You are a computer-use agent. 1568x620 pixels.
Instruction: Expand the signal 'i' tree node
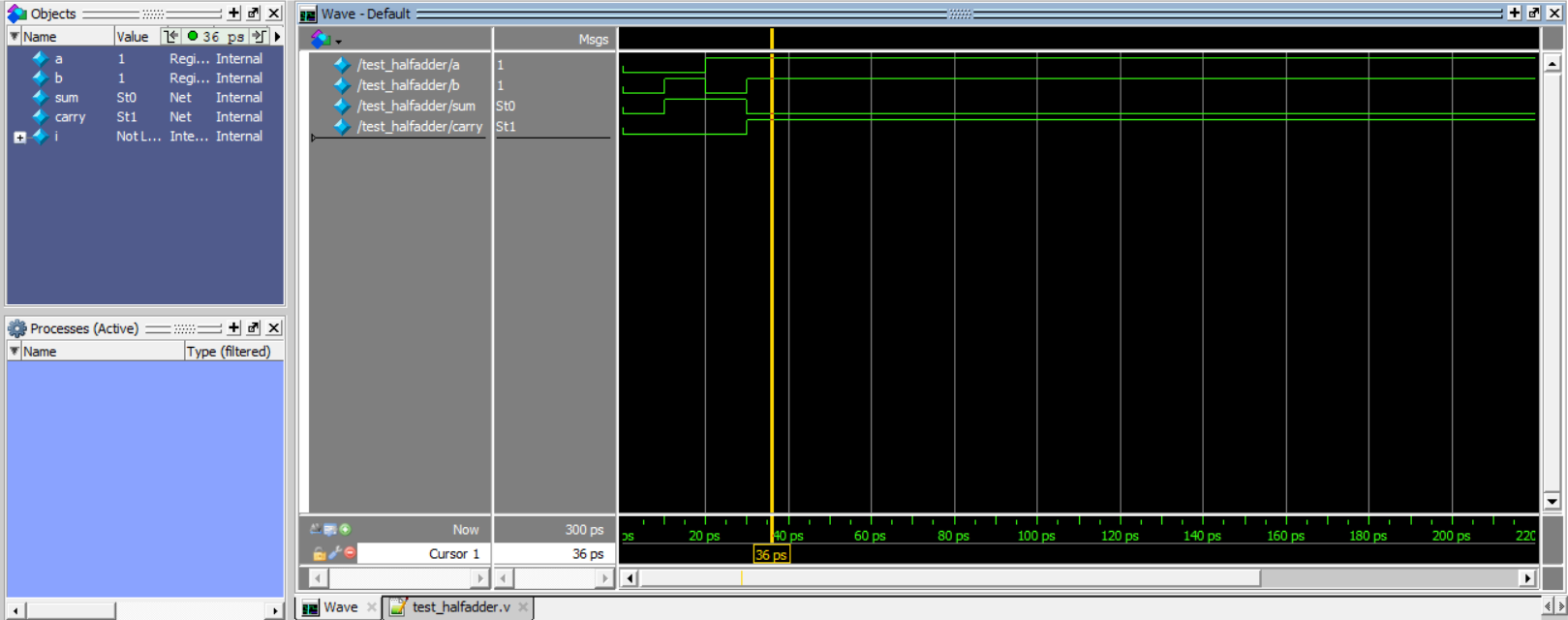[19, 138]
